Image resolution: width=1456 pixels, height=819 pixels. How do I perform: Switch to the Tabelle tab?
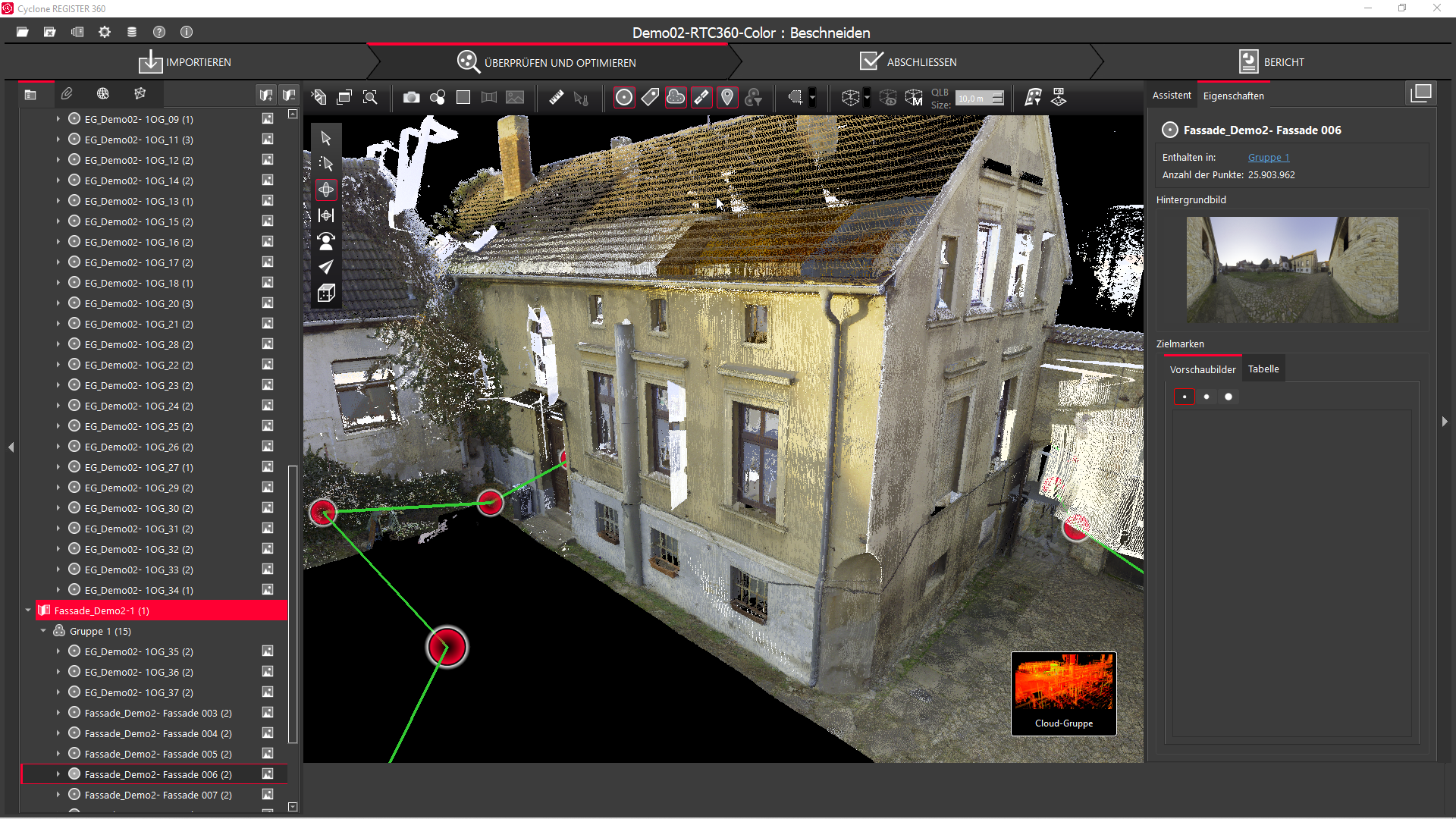click(1263, 369)
